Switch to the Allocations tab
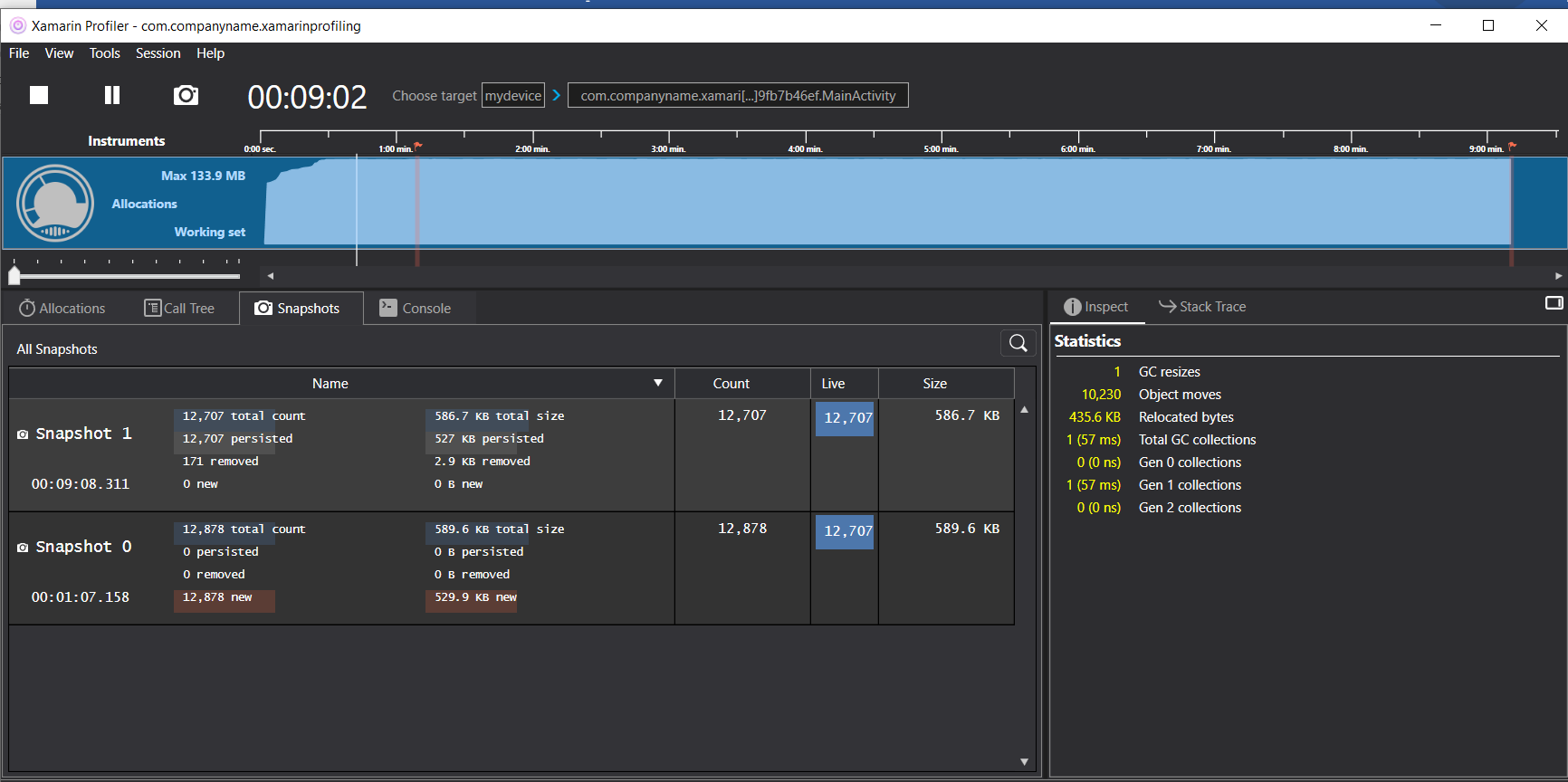1568x782 pixels. pos(62,309)
